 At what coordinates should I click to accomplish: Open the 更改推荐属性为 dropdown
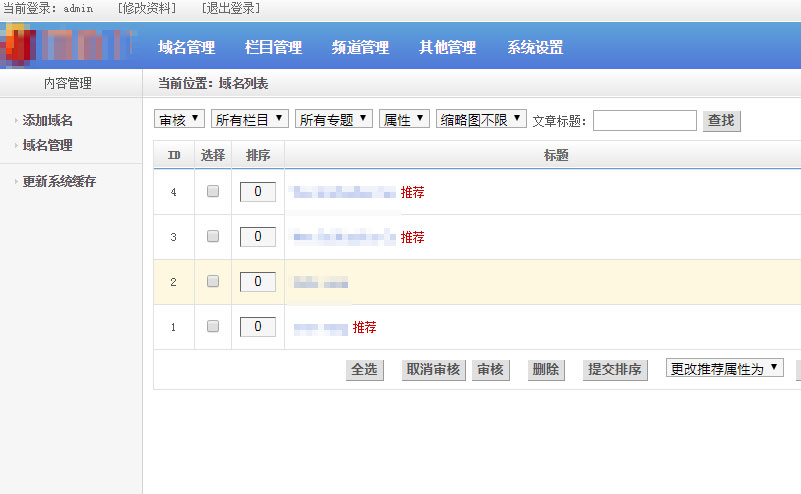(725, 369)
